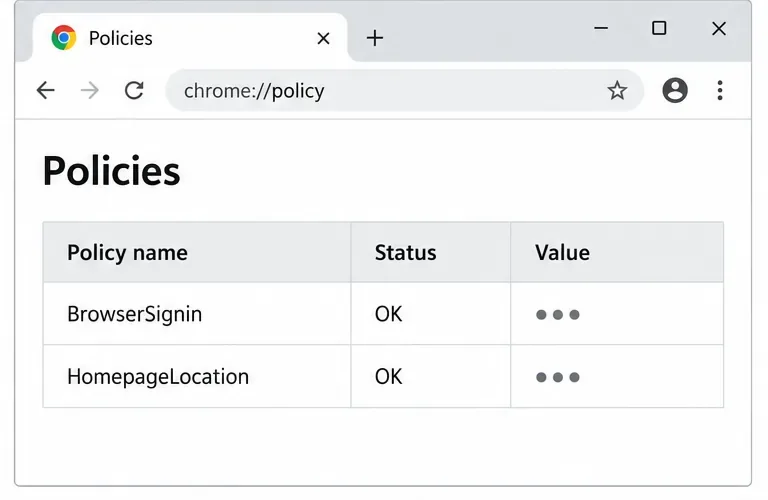The width and height of the screenshot is (768, 500).
Task: Select the Policies tab
Action: click(190, 38)
